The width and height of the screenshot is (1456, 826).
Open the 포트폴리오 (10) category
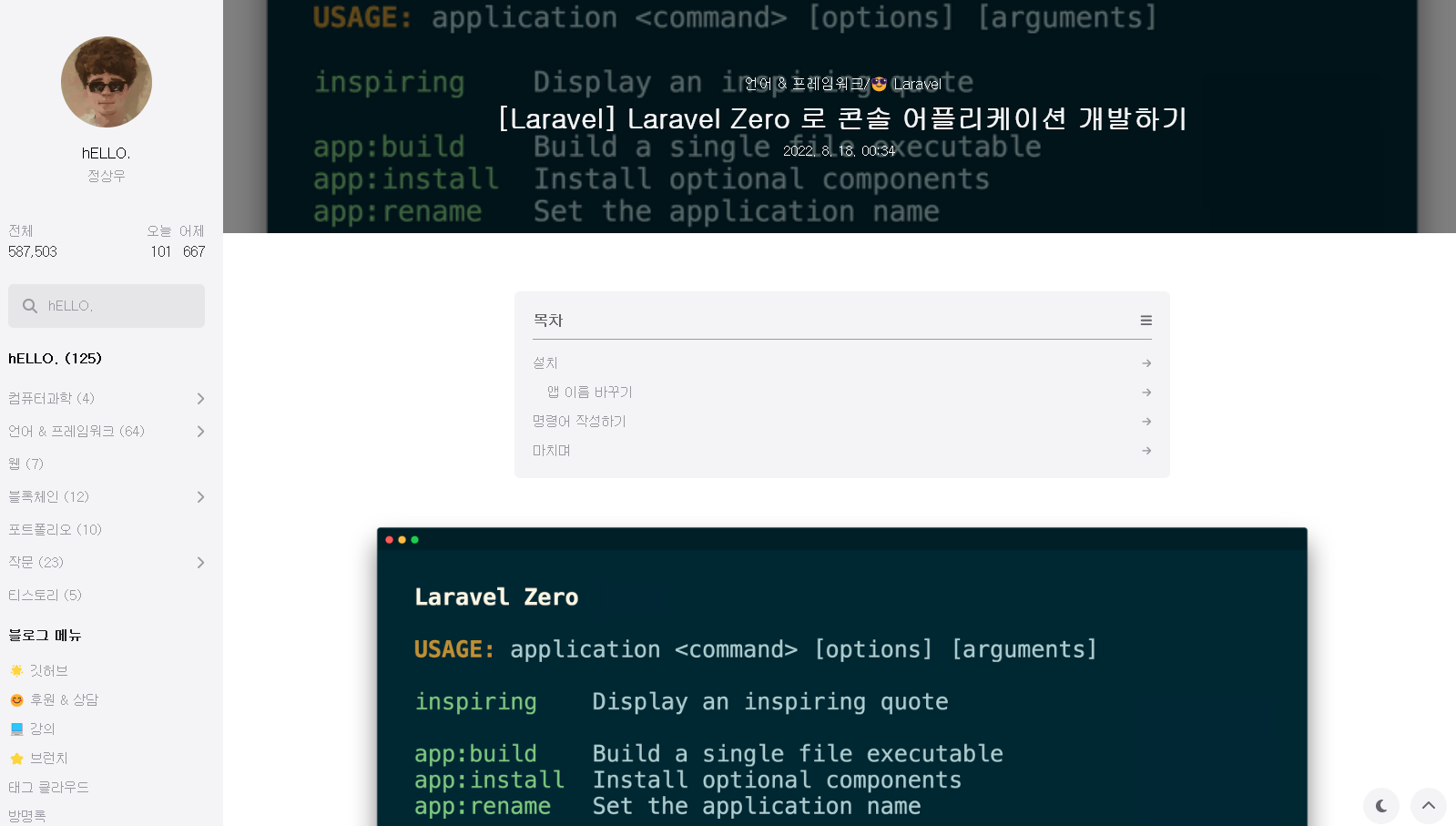[x=56, y=529]
